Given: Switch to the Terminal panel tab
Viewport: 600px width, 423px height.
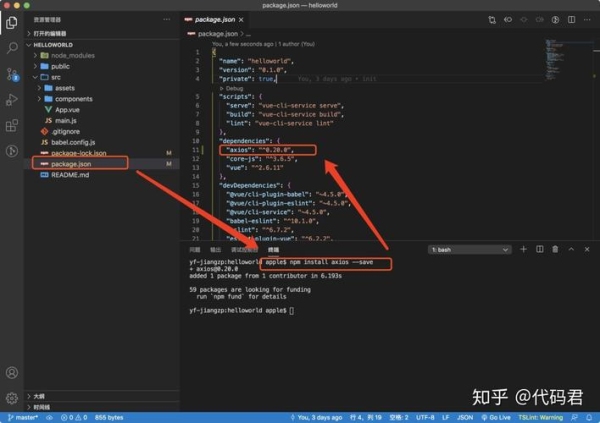Looking at the screenshot, I should point(273,250).
